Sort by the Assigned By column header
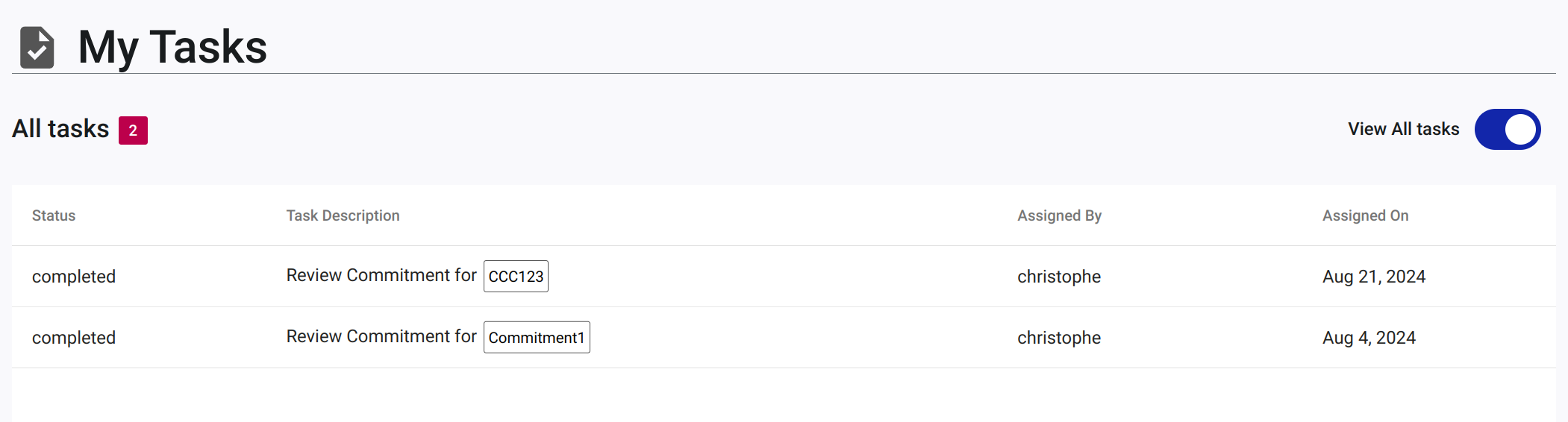 (1060, 215)
